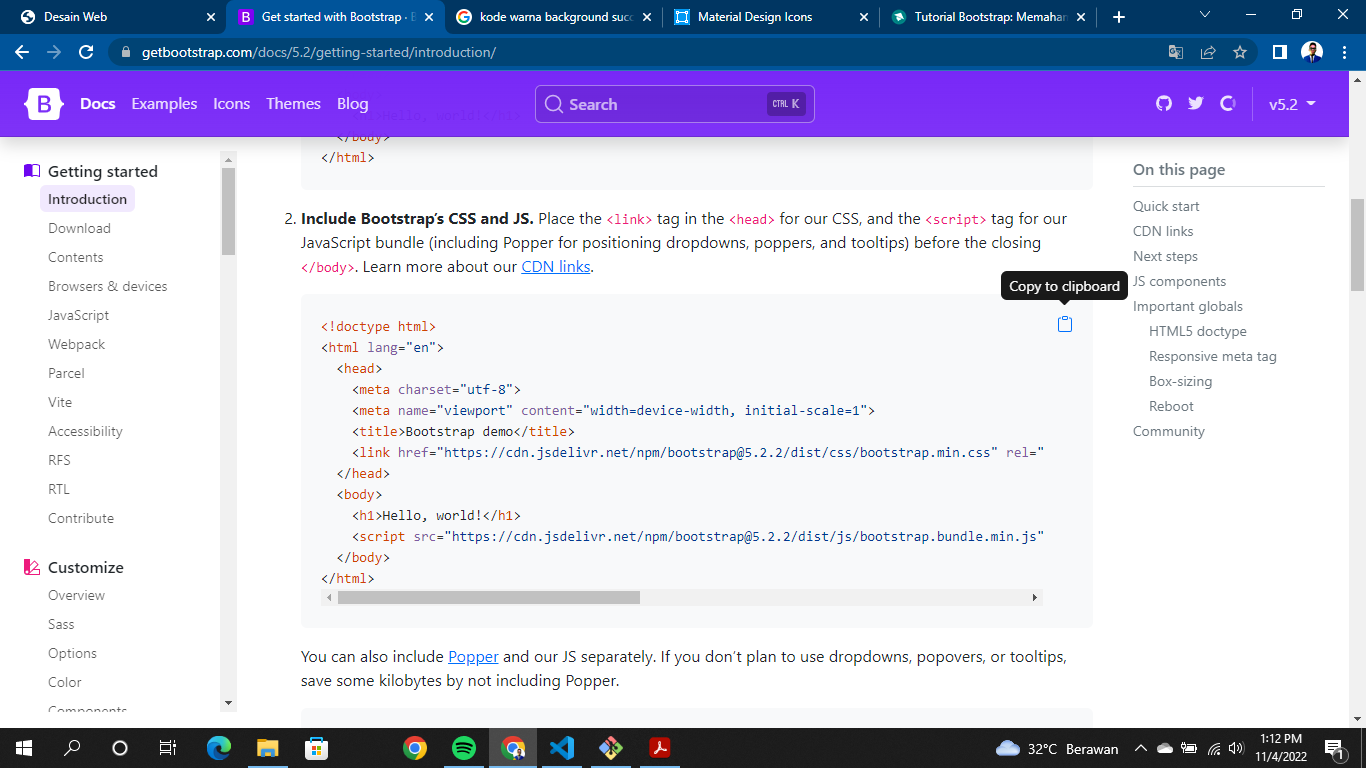The image size is (1366, 768).
Task: Click share page icon in address bar
Action: point(1208,52)
